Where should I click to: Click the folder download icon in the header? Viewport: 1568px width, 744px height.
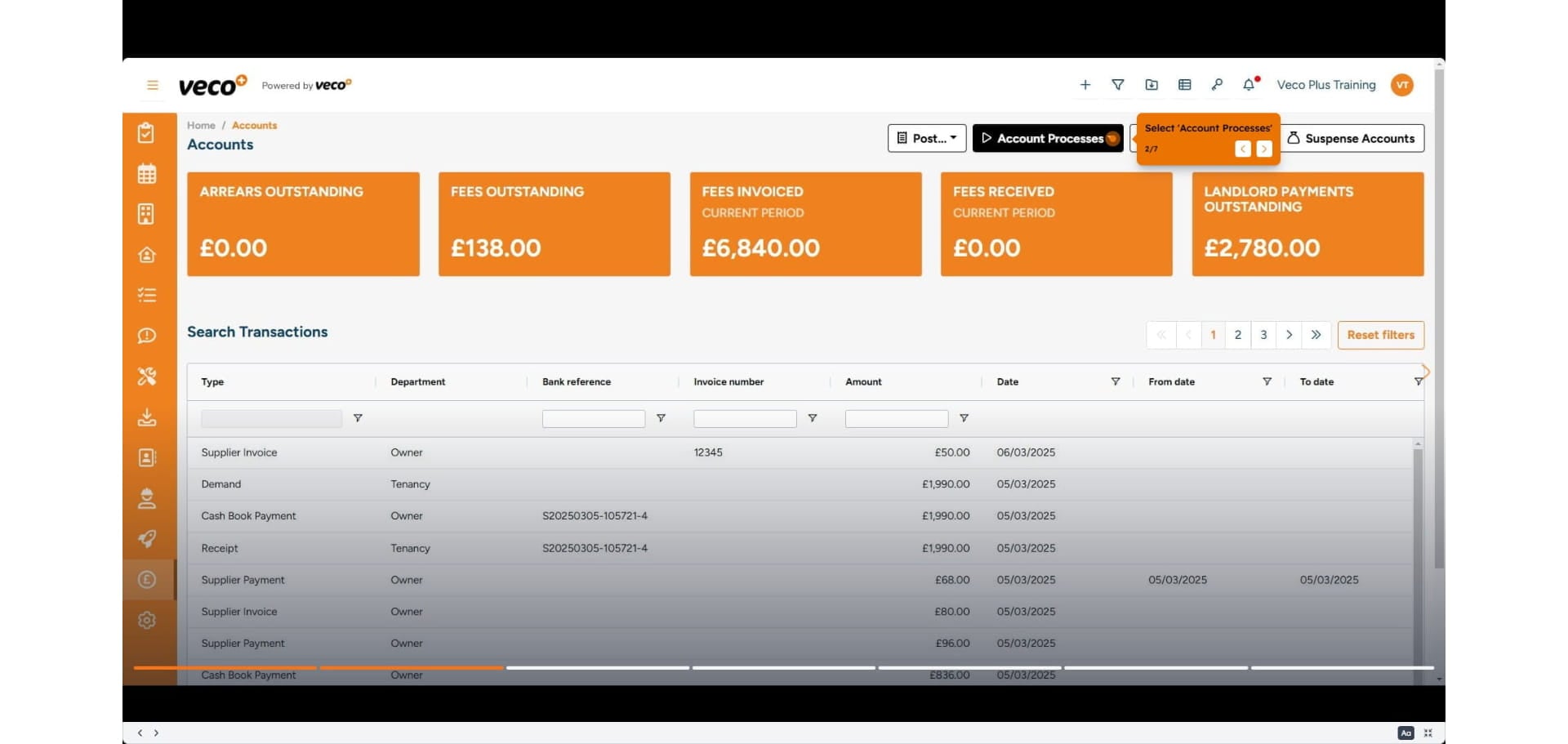coord(1151,85)
